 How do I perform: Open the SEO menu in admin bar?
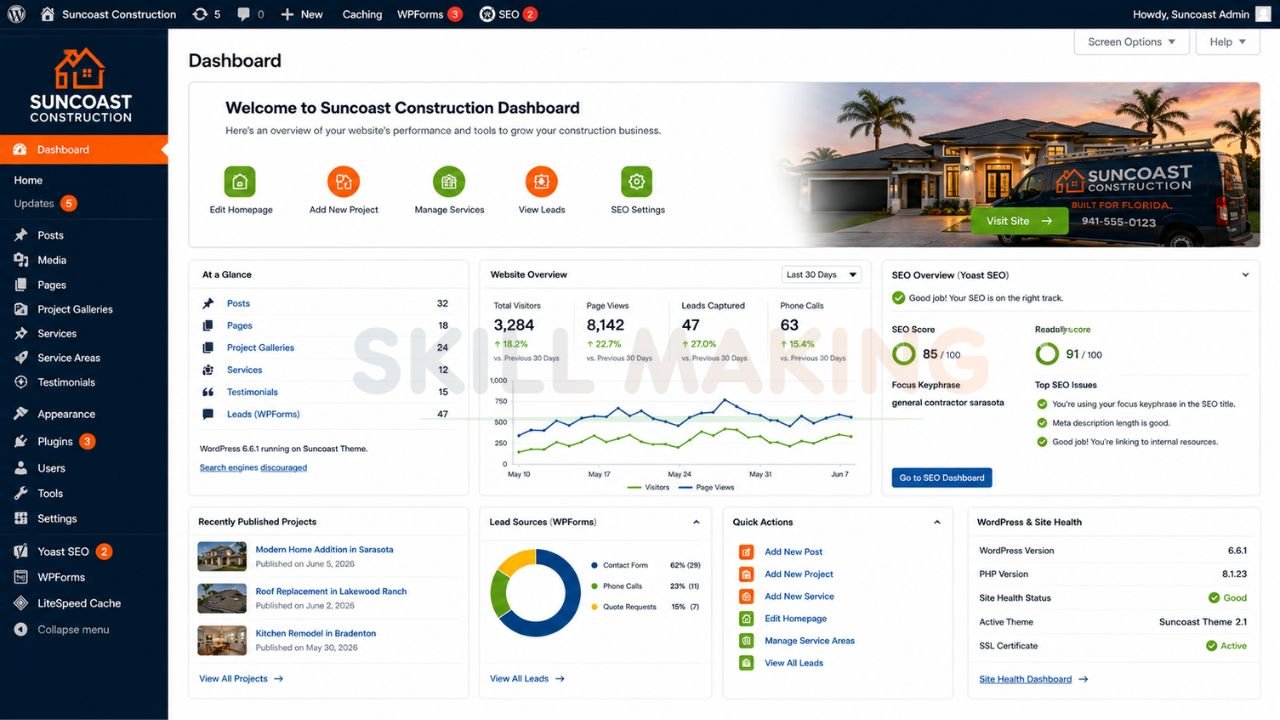pyautogui.click(x=508, y=14)
